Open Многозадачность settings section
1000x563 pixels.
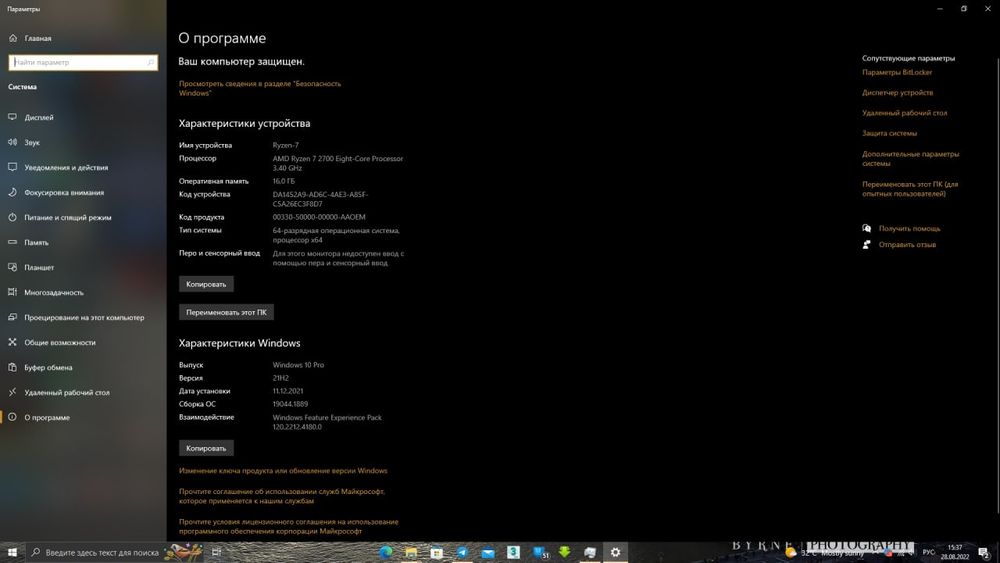click(83, 292)
